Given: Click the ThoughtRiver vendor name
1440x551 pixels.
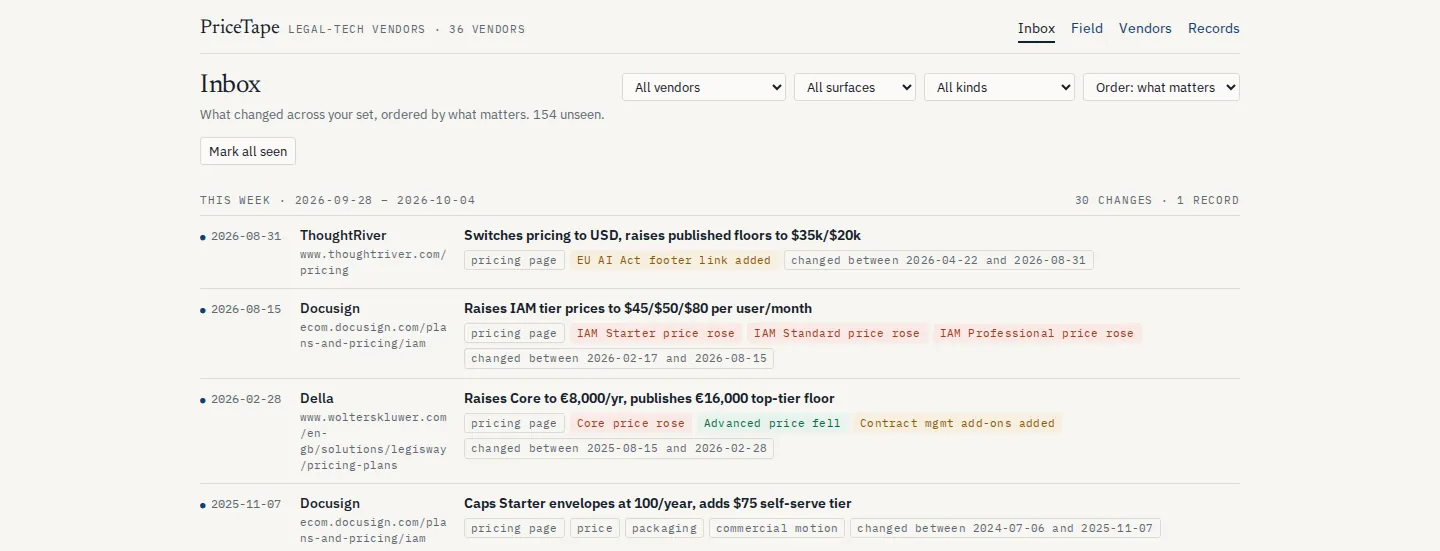Looking at the screenshot, I should click(x=343, y=235).
